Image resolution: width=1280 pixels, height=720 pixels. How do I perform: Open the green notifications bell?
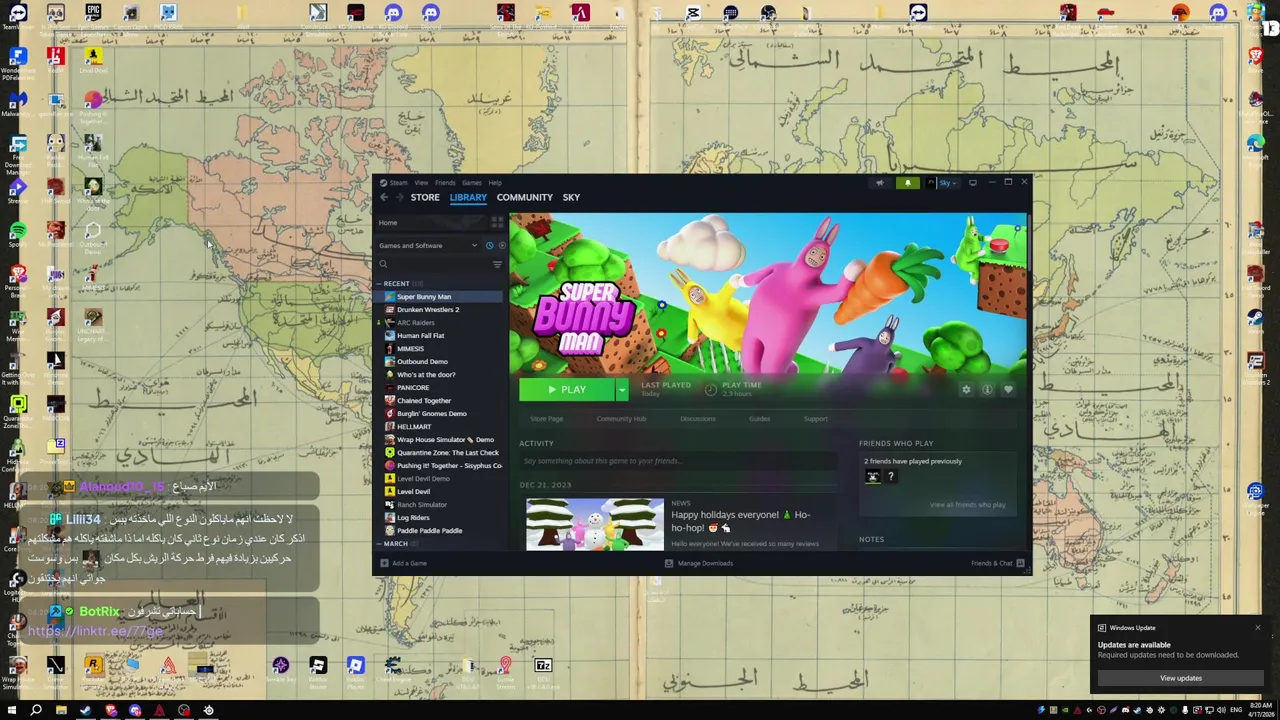[908, 183]
